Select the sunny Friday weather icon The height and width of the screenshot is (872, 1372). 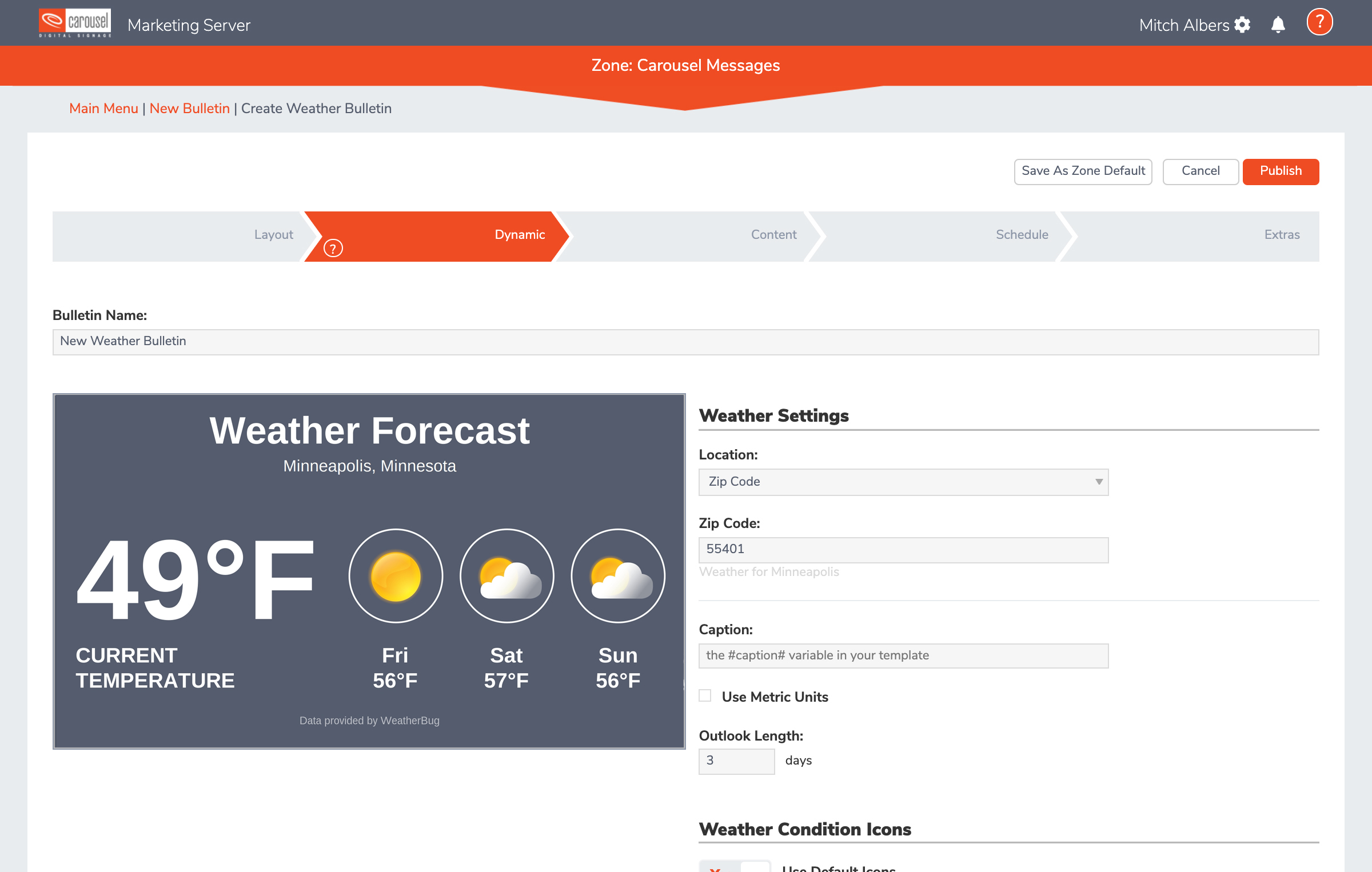(x=396, y=576)
